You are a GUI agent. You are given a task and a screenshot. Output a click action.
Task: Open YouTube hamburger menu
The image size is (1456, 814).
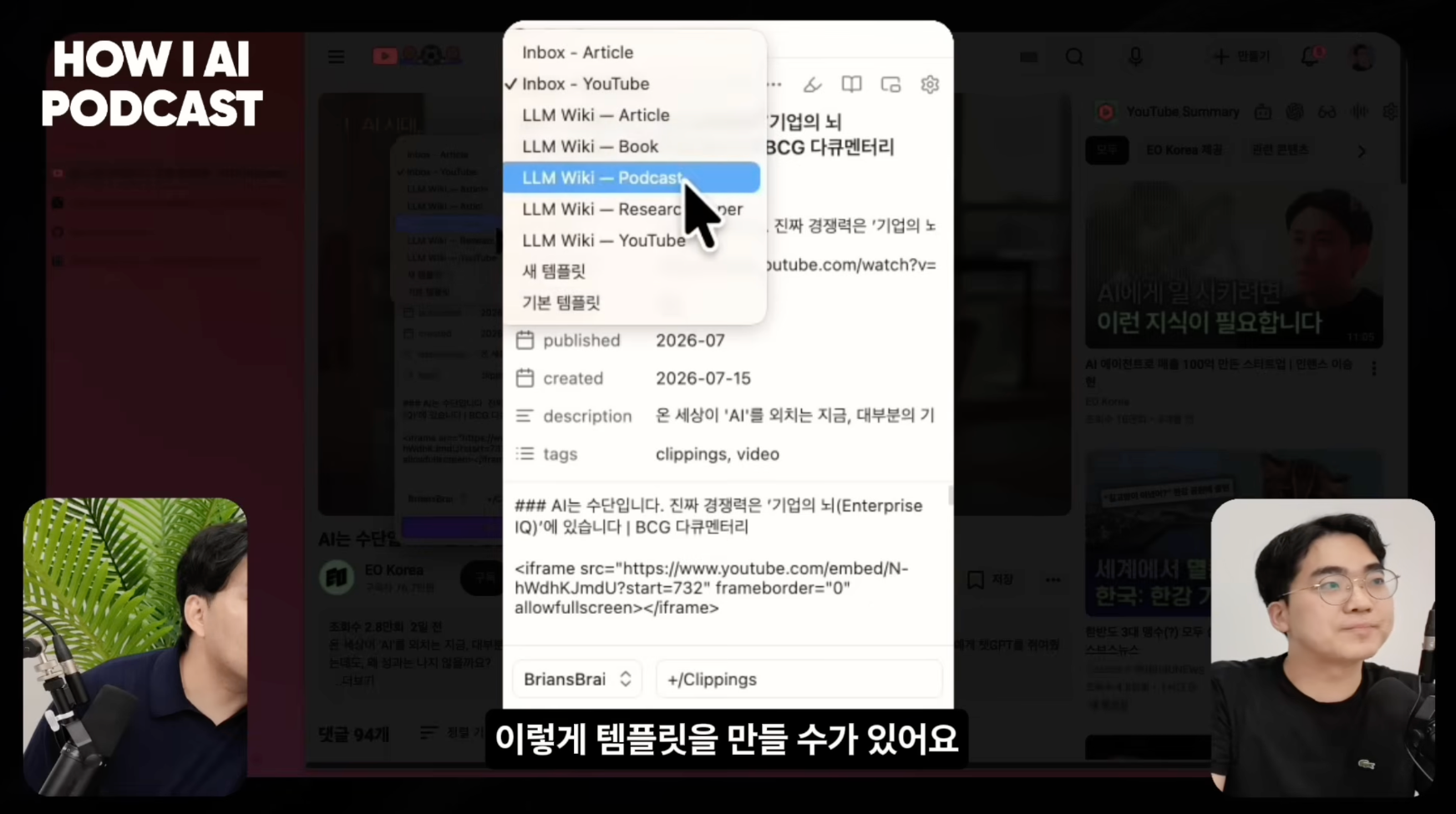[337, 57]
